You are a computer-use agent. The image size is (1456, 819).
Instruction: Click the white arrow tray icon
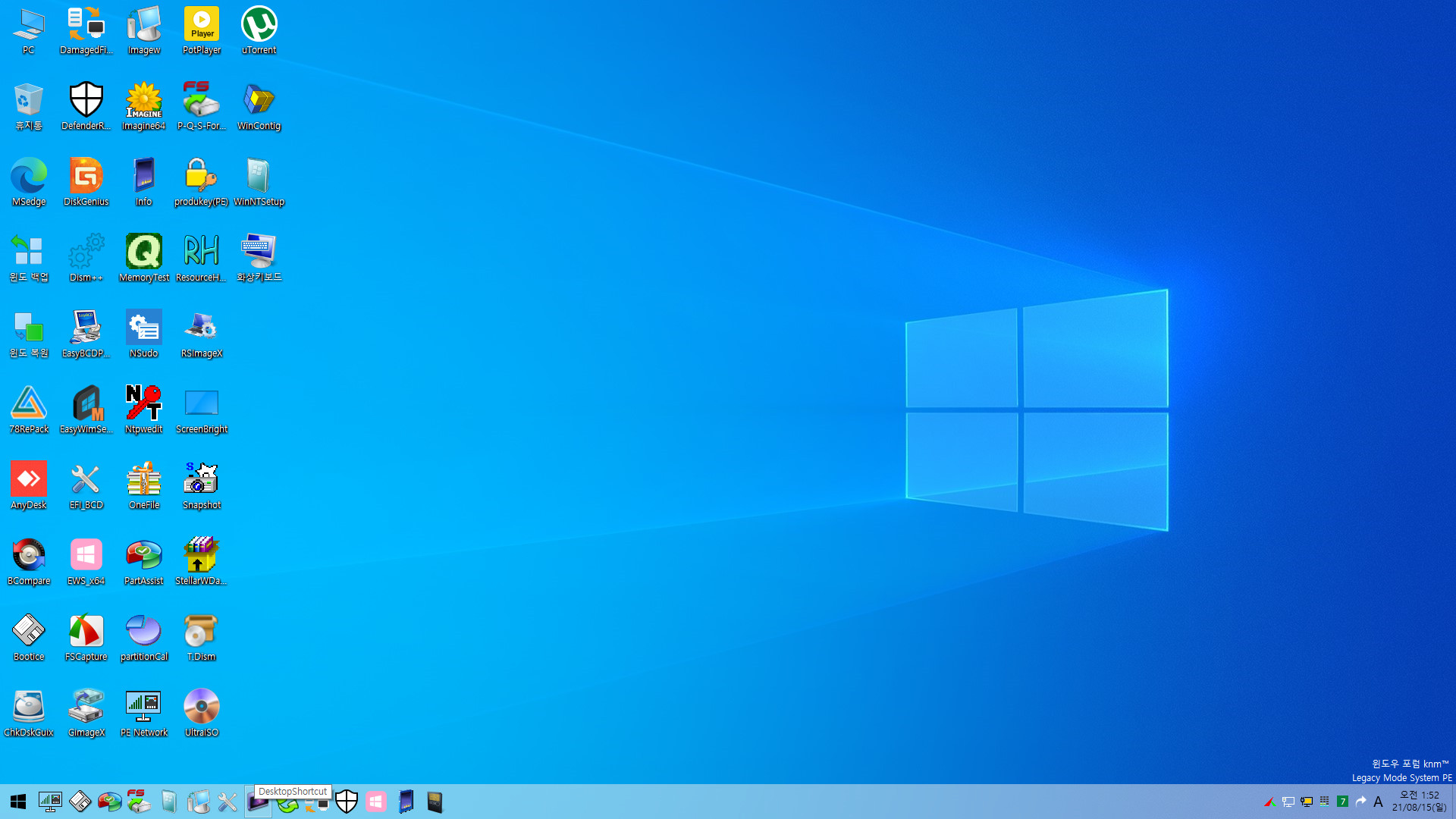click(1361, 801)
